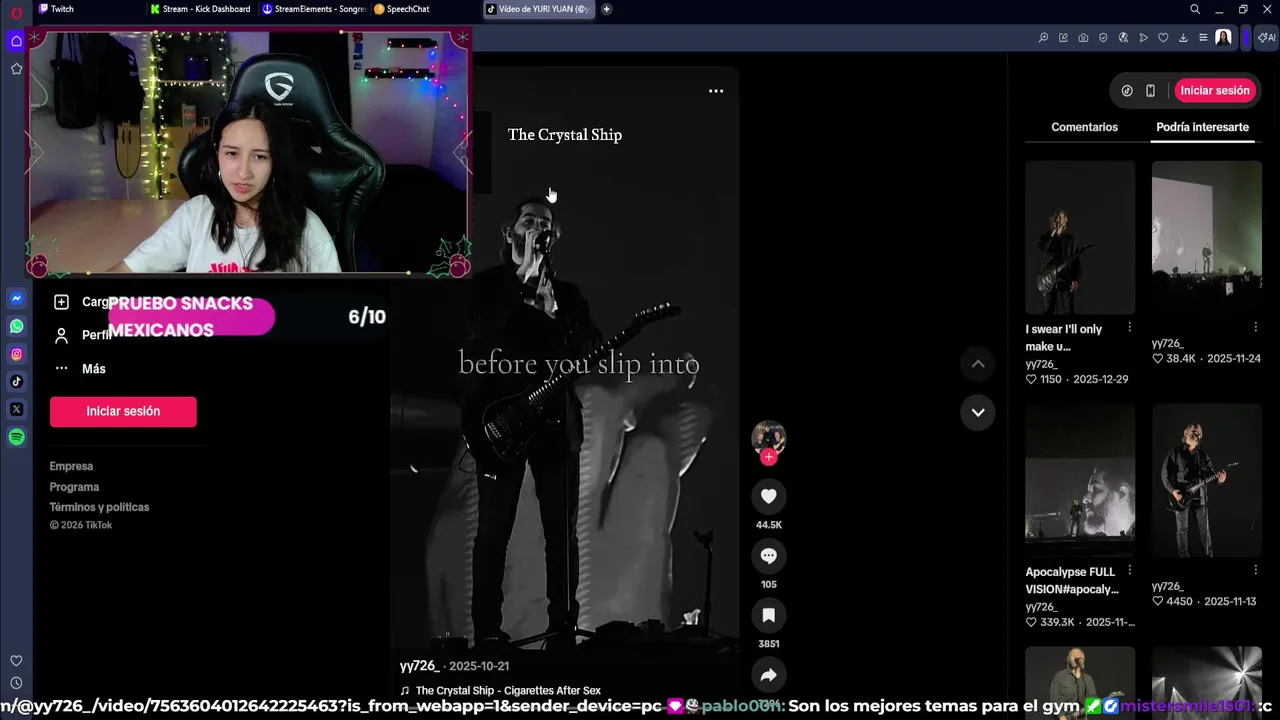
Task: Open Instagram in Opera sidebar
Action: [x=16, y=354]
